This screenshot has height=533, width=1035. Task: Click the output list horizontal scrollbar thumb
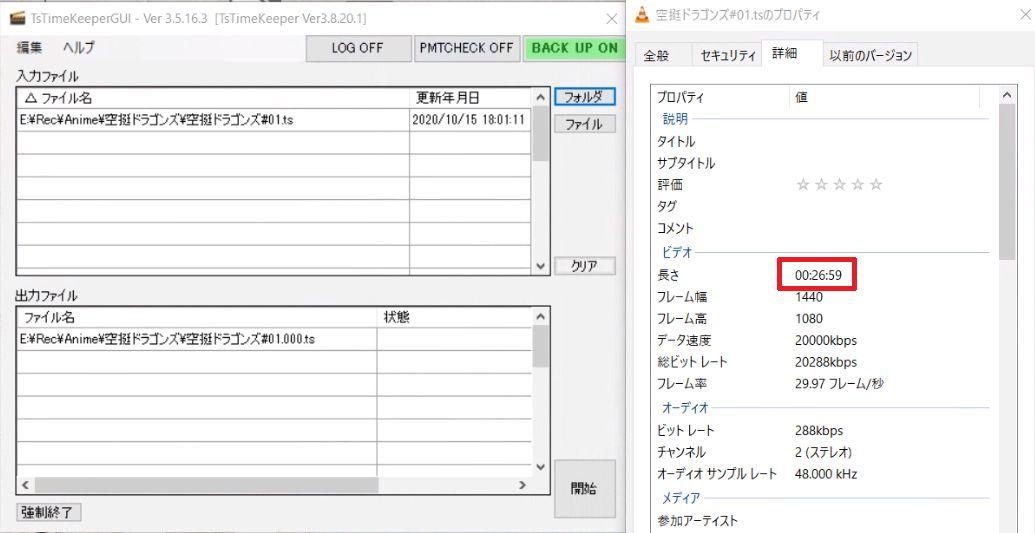pos(207,485)
